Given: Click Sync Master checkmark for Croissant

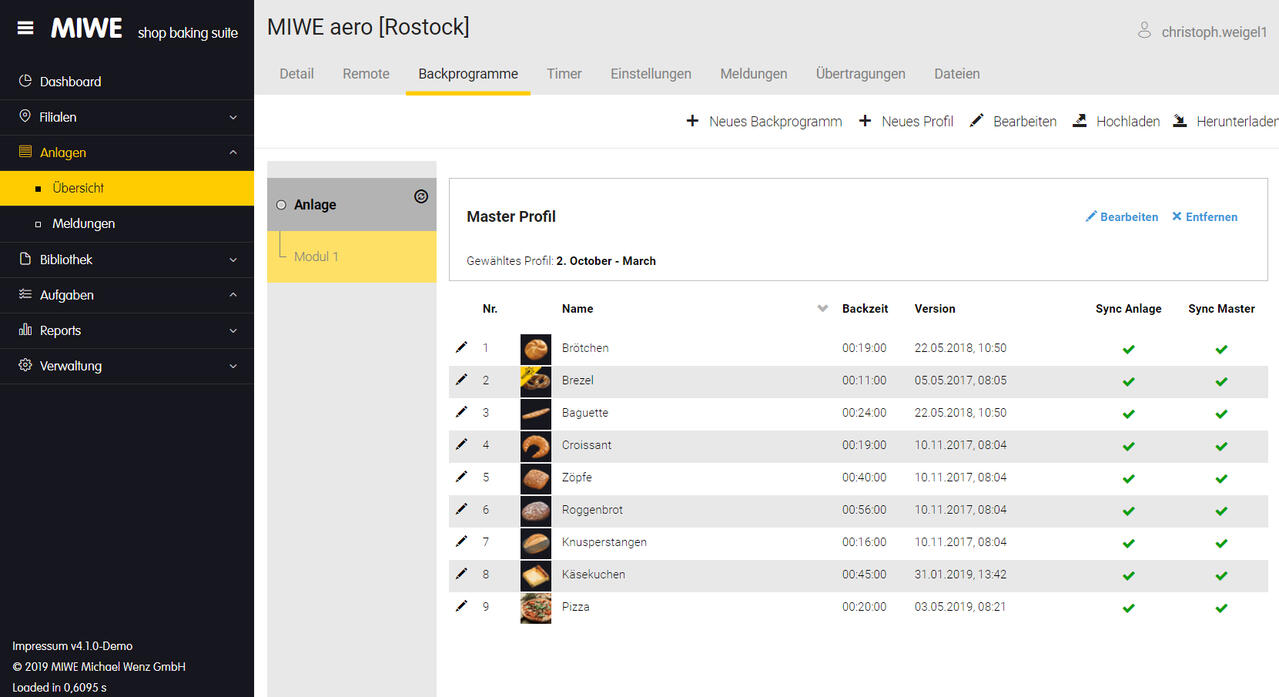Looking at the screenshot, I should click(x=1222, y=446).
